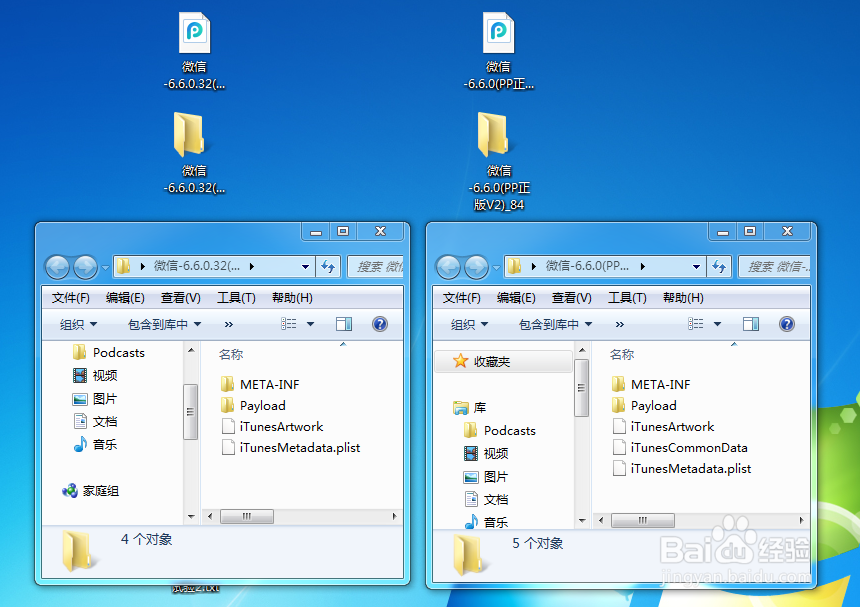Open 文档 in right window sidebar

coord(486,500)
